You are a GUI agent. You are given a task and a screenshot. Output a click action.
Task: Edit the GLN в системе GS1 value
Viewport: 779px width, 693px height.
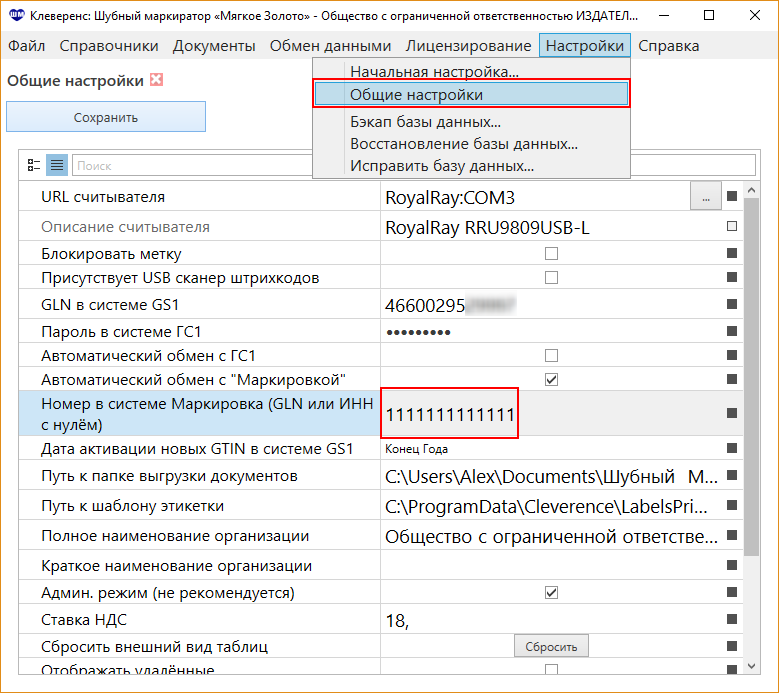[x=551, y=305]
